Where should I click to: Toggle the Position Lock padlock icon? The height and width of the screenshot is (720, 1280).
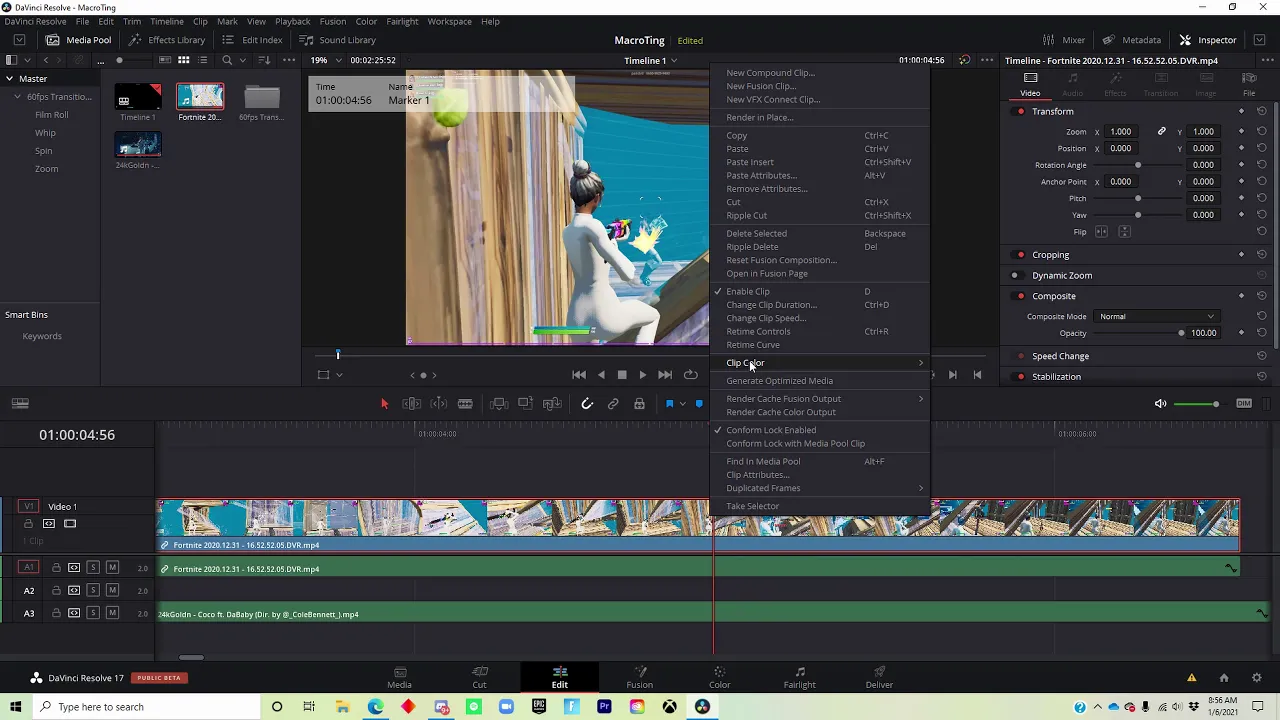pos(639,404)
